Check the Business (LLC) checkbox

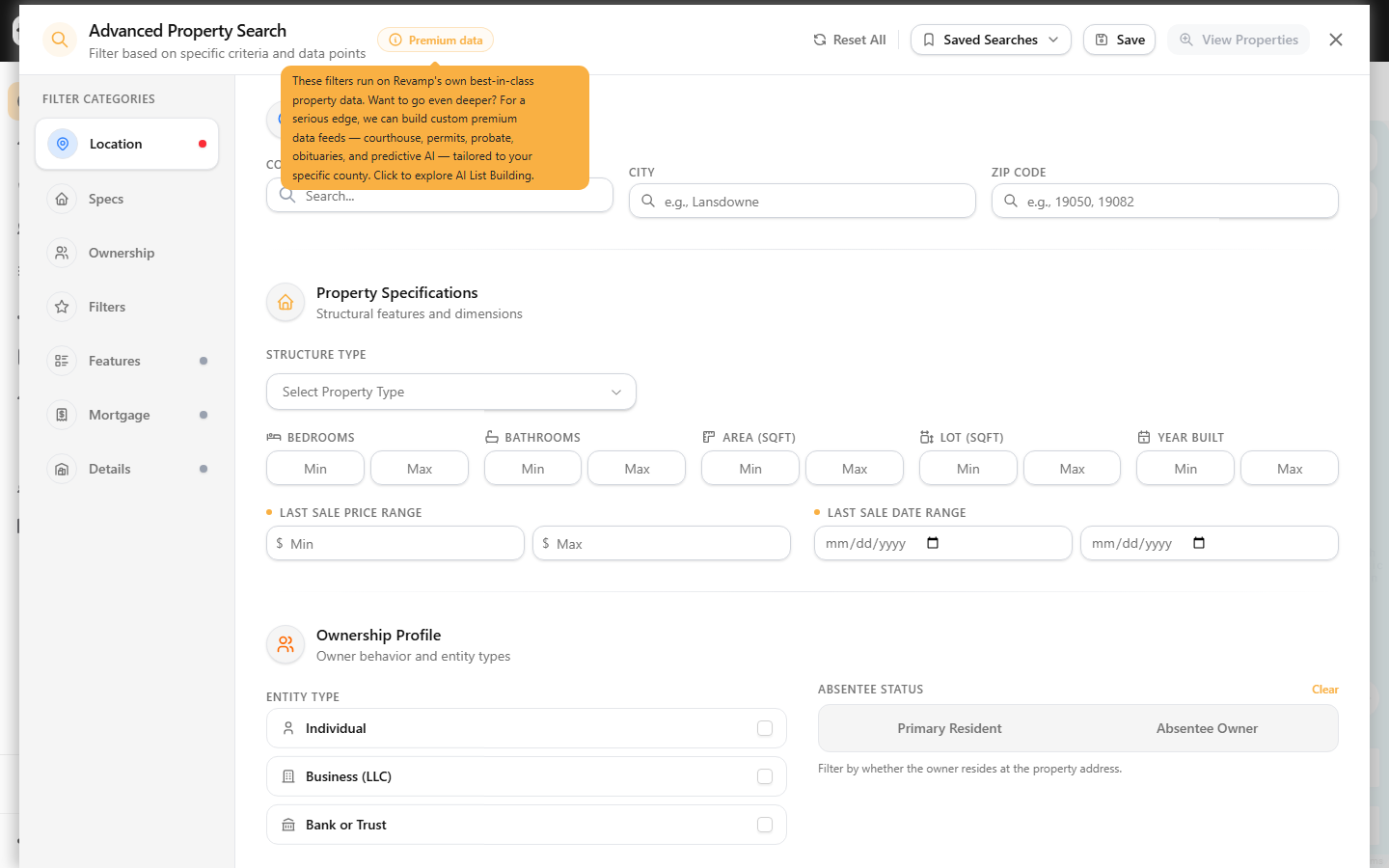(x=765, y=776)
